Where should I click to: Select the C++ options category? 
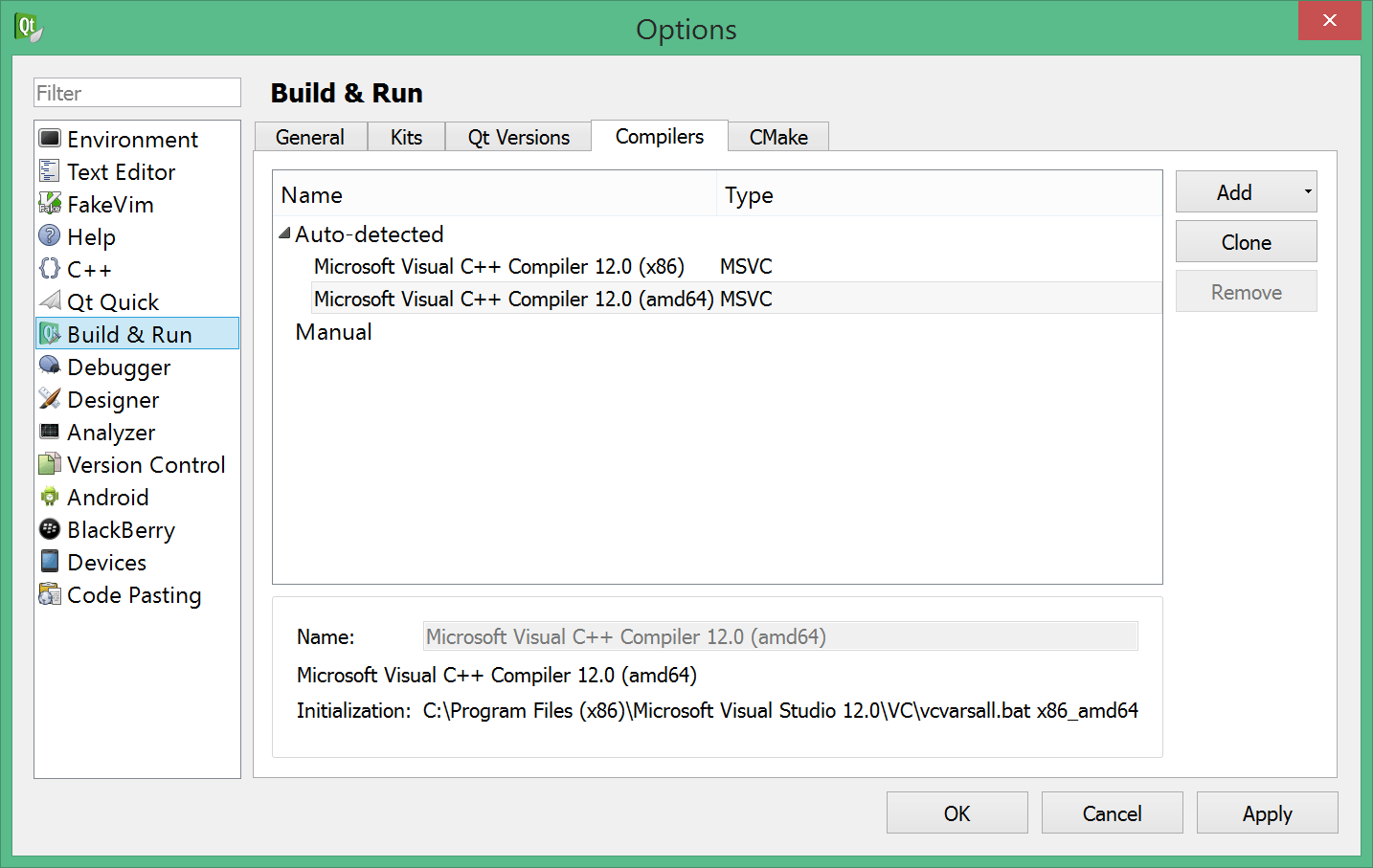[89, 270]
